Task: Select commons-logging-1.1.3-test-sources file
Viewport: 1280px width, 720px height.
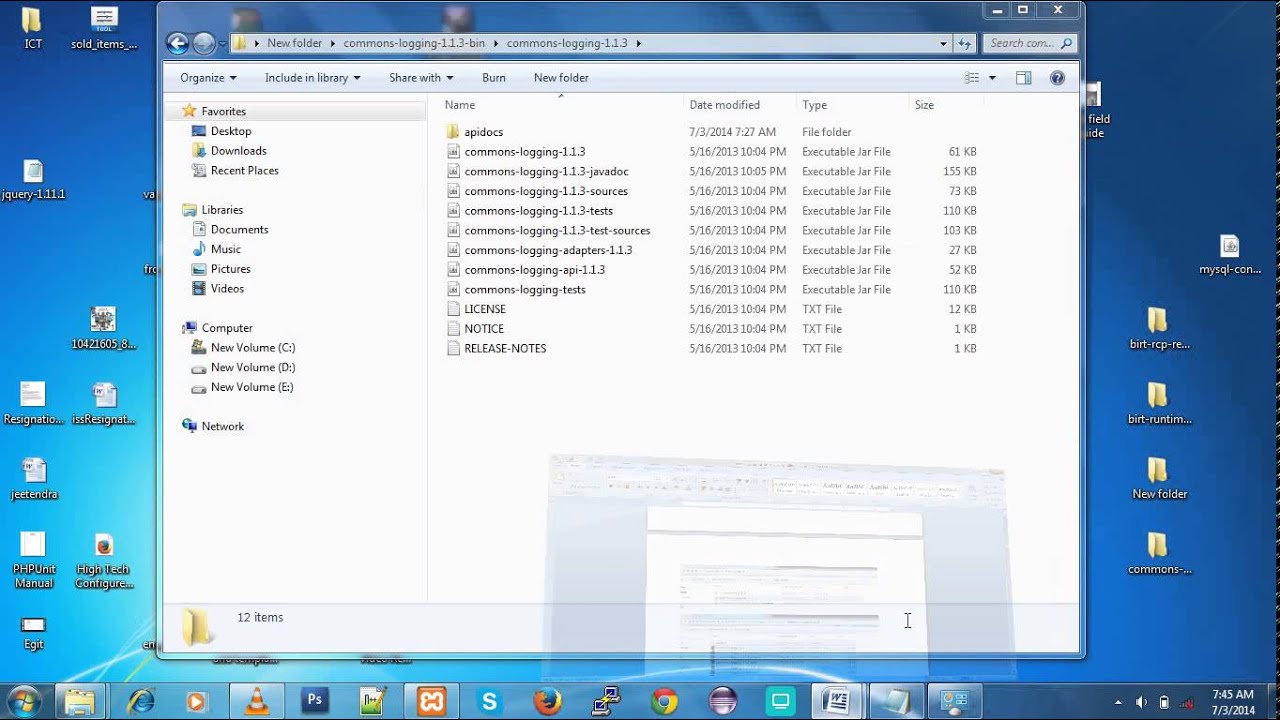Action: point(557,231)
